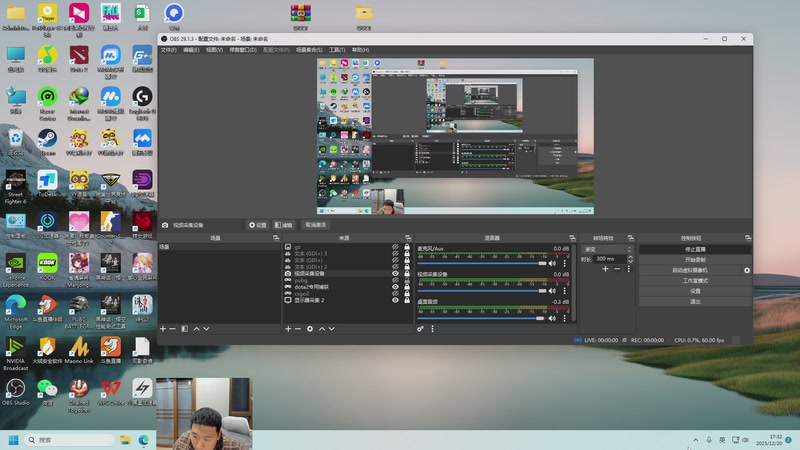Adjust the 桌面音频 volume slider
Screen dimensions: 800x450
pyautogui.click(x=482, y=318)
